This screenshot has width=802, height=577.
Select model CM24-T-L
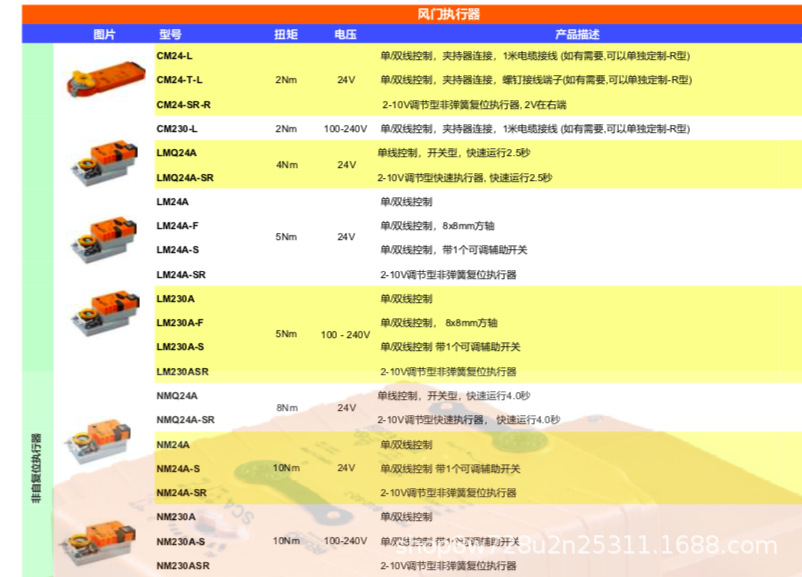(180, 80)
